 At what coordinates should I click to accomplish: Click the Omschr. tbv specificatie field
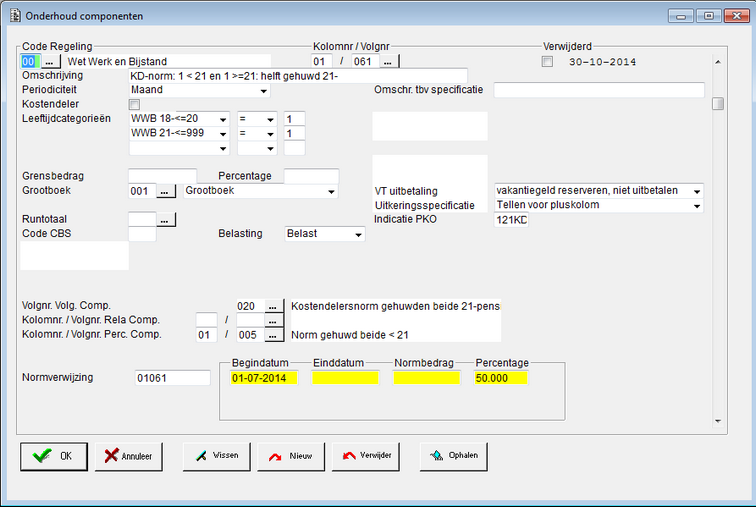coord(599,90)
